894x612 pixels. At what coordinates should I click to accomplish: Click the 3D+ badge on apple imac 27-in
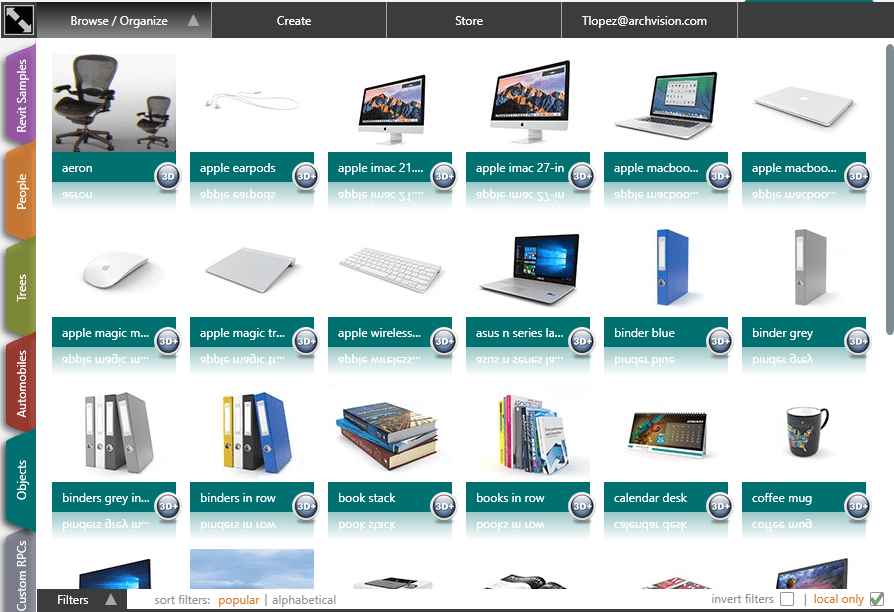582,176
